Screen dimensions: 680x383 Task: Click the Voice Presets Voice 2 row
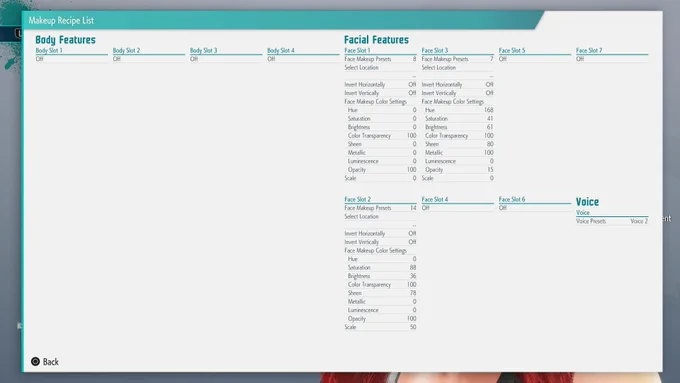(x=612, y=221)
